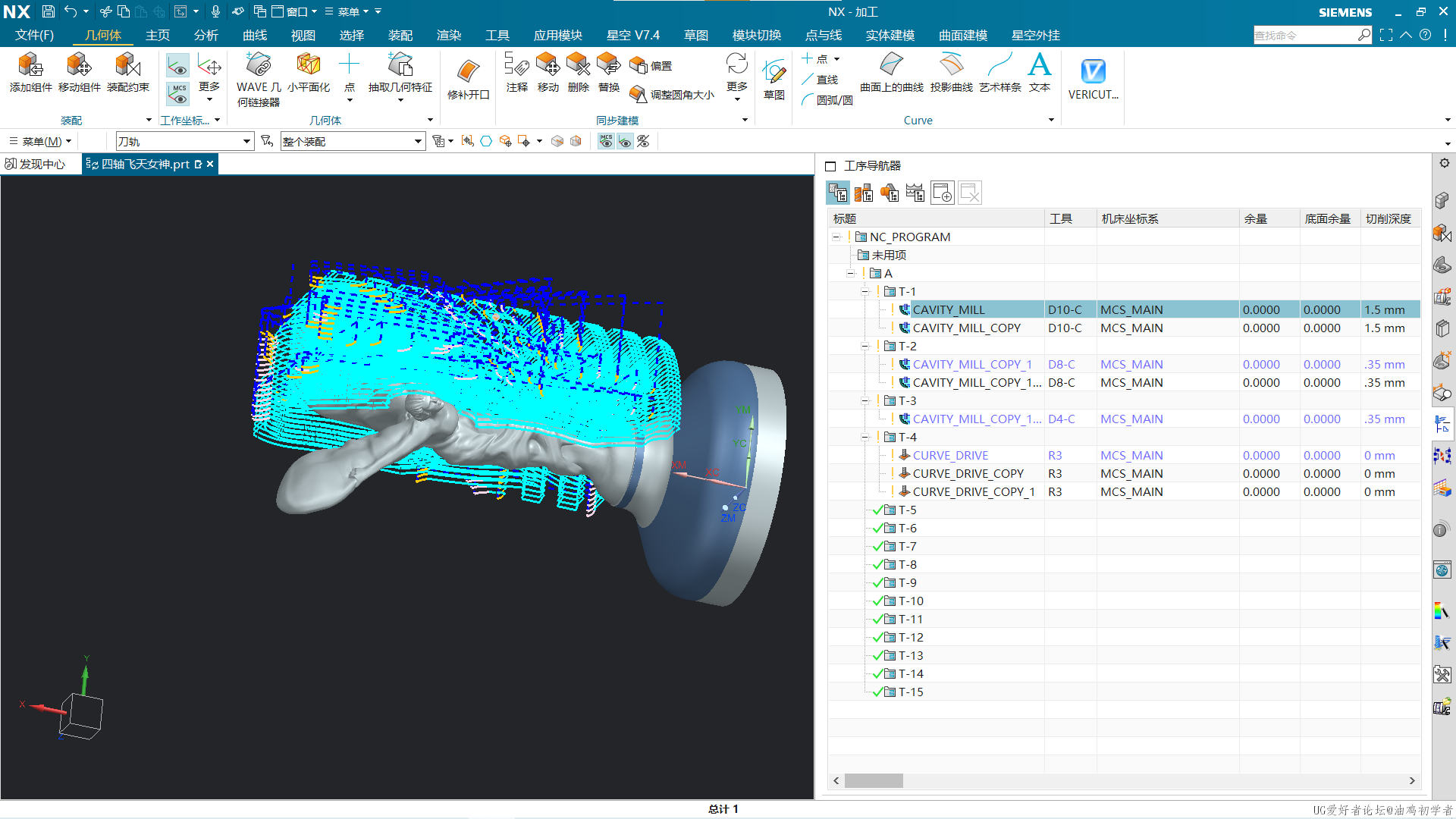Switch navigator to Machining Method View
The image size is (1456, 819).
[915, 193]
